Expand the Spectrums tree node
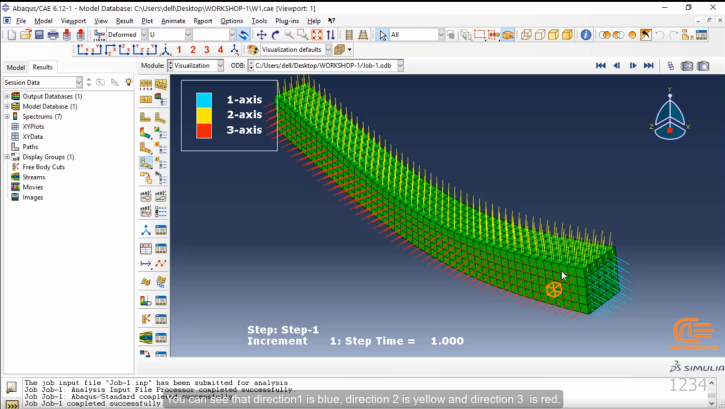The height and width of the screenshot is (409, 725). click(x=7, y=116)
